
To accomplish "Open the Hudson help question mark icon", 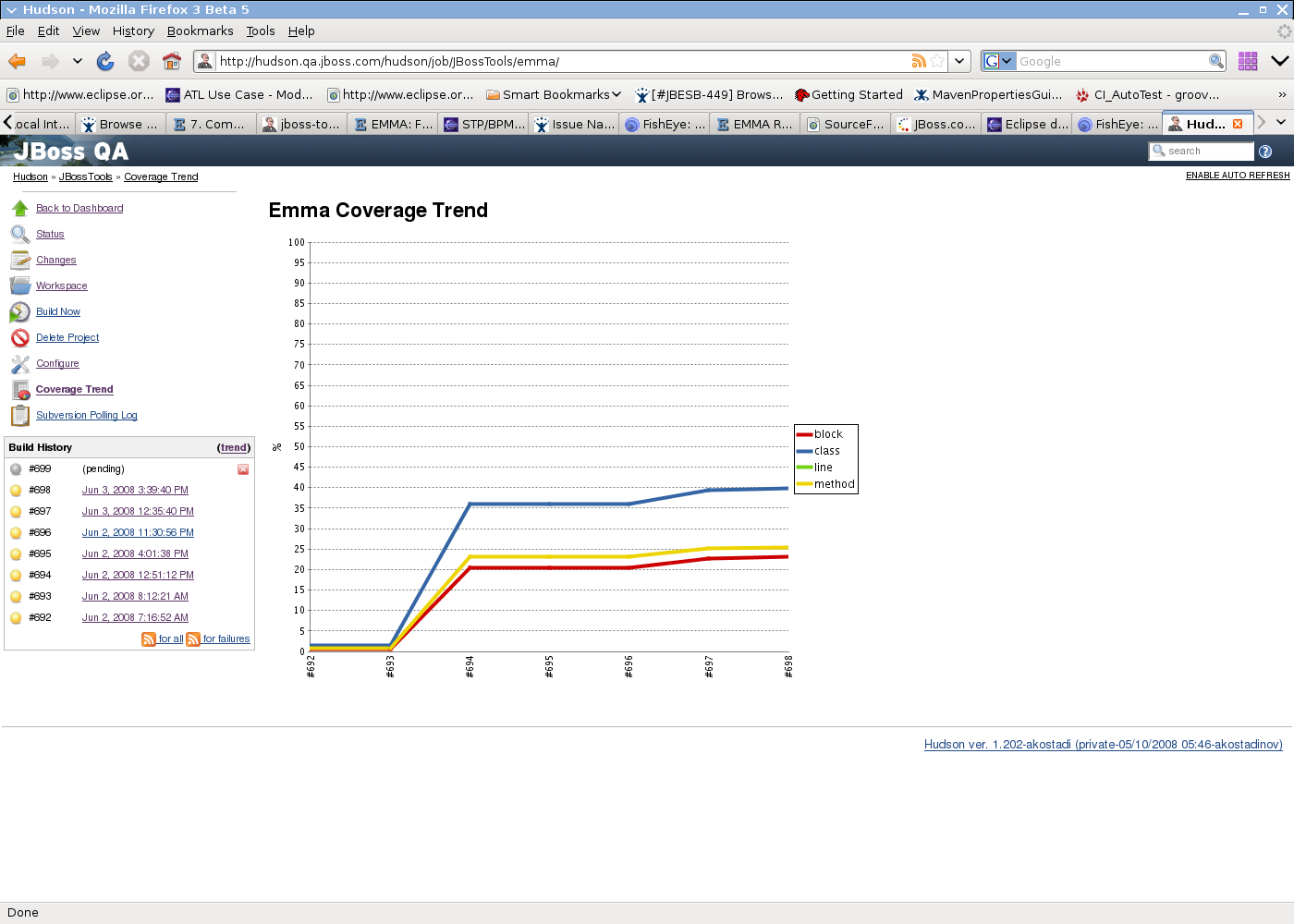I will coord(1265,152).
